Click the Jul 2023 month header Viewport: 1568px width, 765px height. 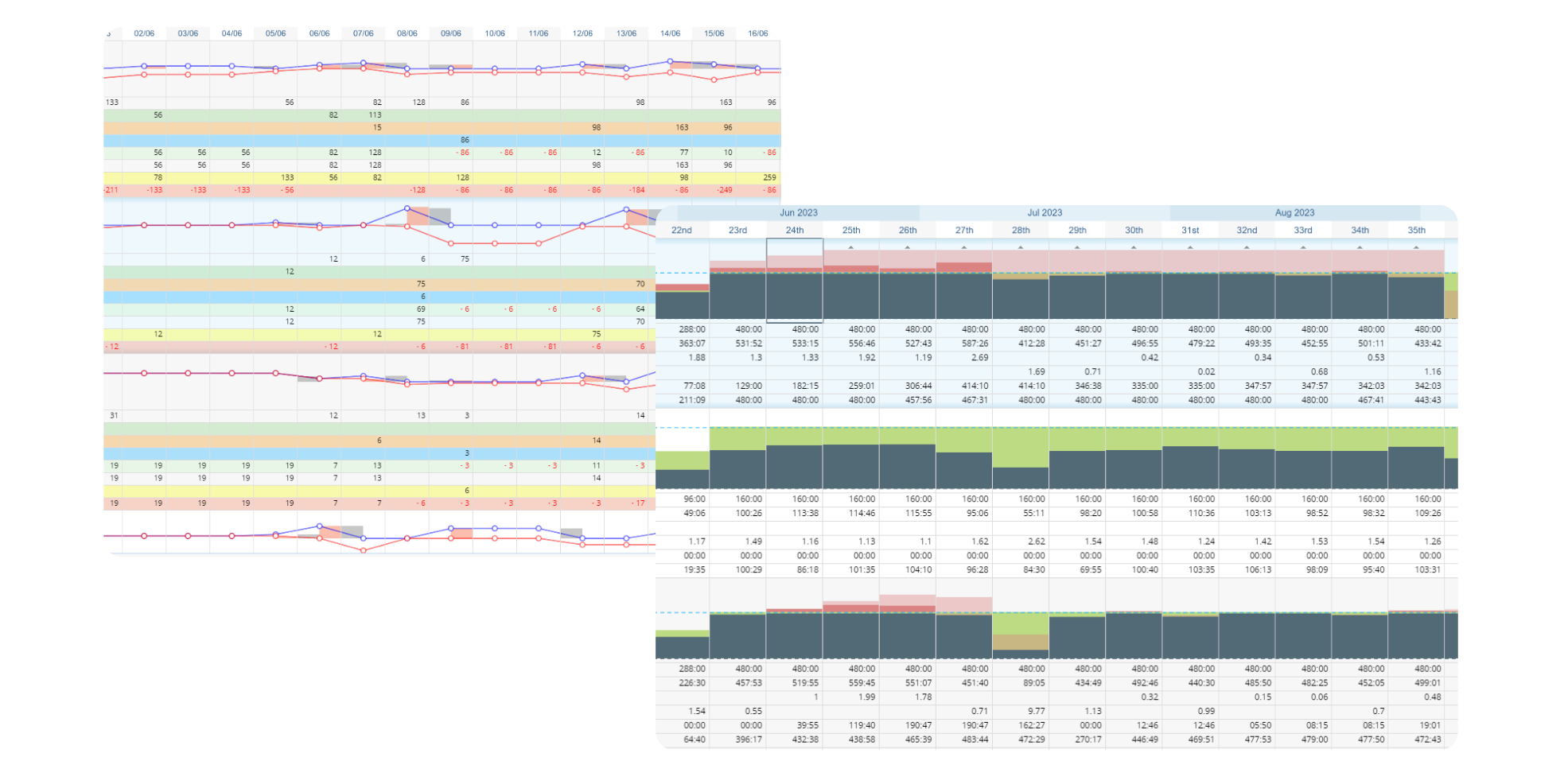tap(1045, 212)
